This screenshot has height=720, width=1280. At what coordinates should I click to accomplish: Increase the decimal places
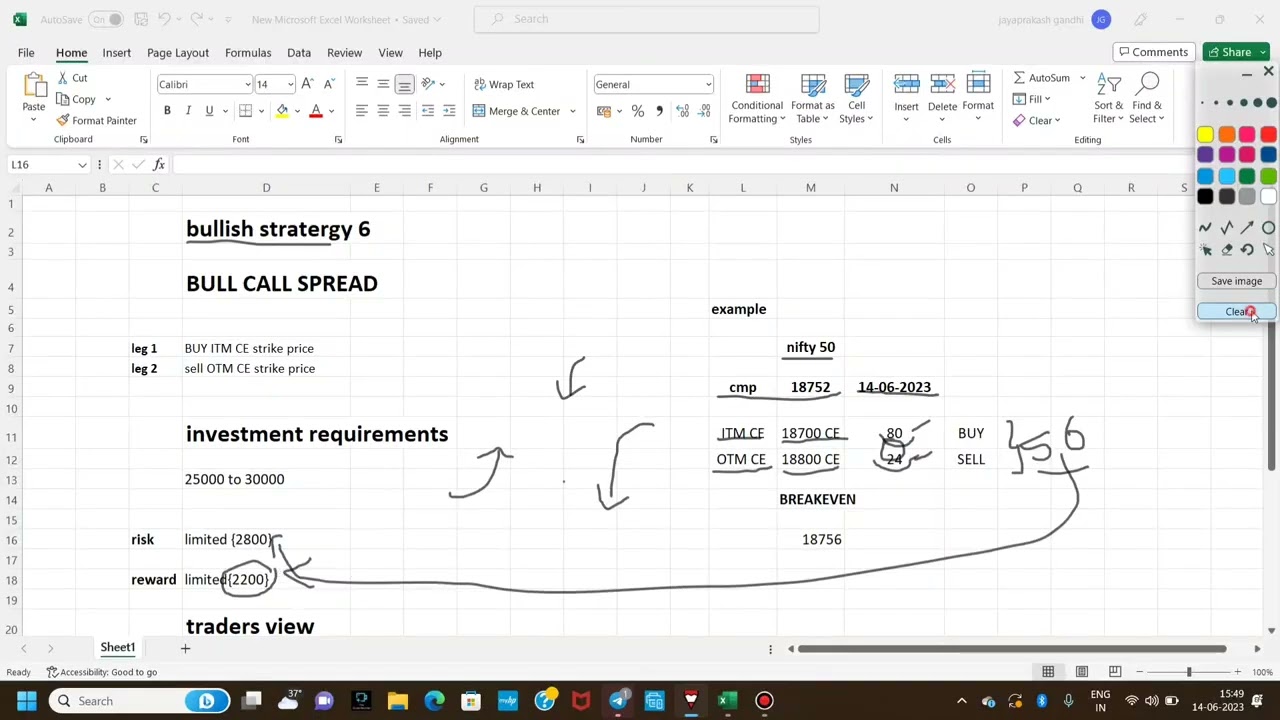682,111
